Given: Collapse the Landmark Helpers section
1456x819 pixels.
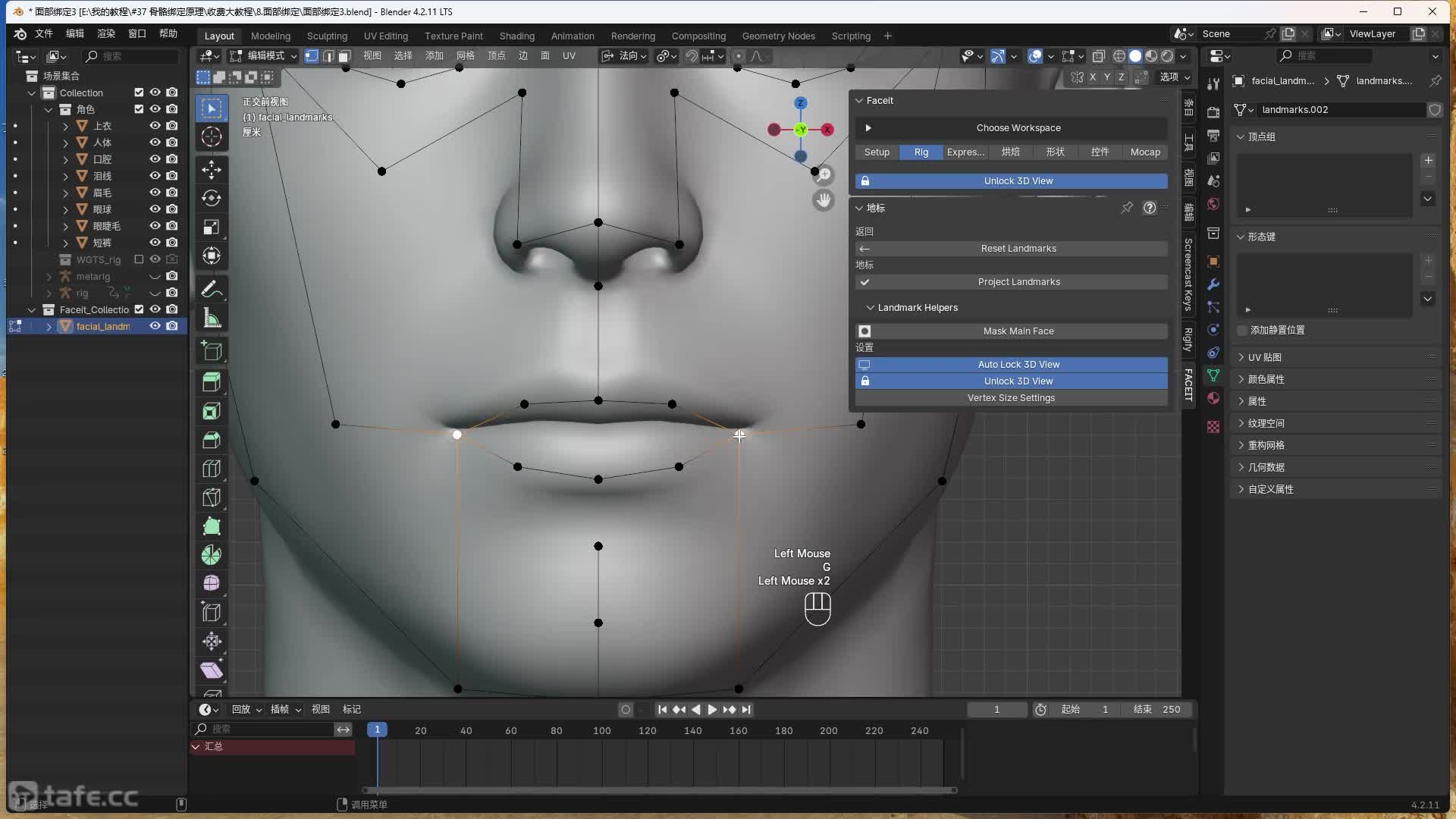Looking at the screenshot, I should point(870,308).
